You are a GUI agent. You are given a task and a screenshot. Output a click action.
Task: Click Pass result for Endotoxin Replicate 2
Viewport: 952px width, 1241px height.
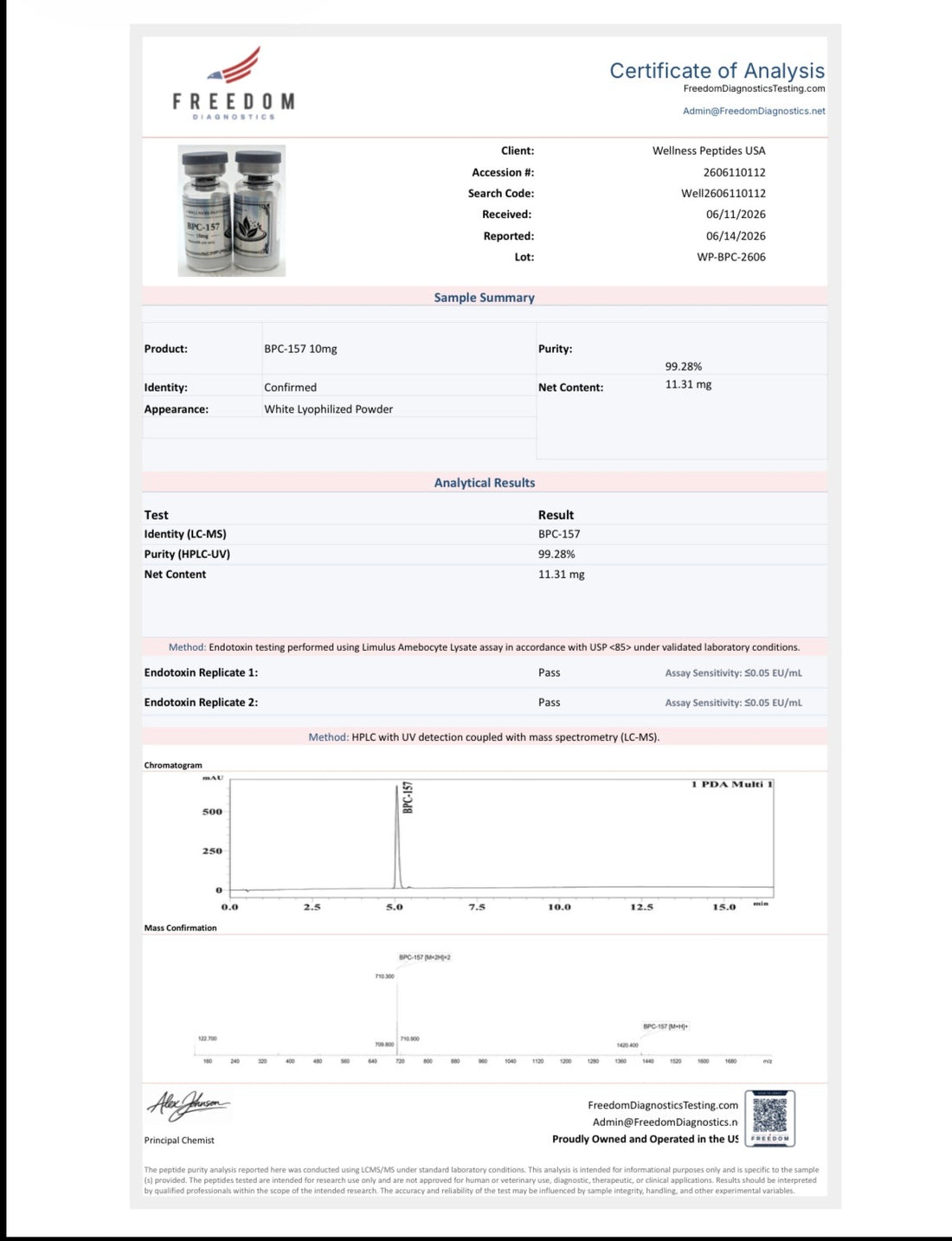coord(549,703)
